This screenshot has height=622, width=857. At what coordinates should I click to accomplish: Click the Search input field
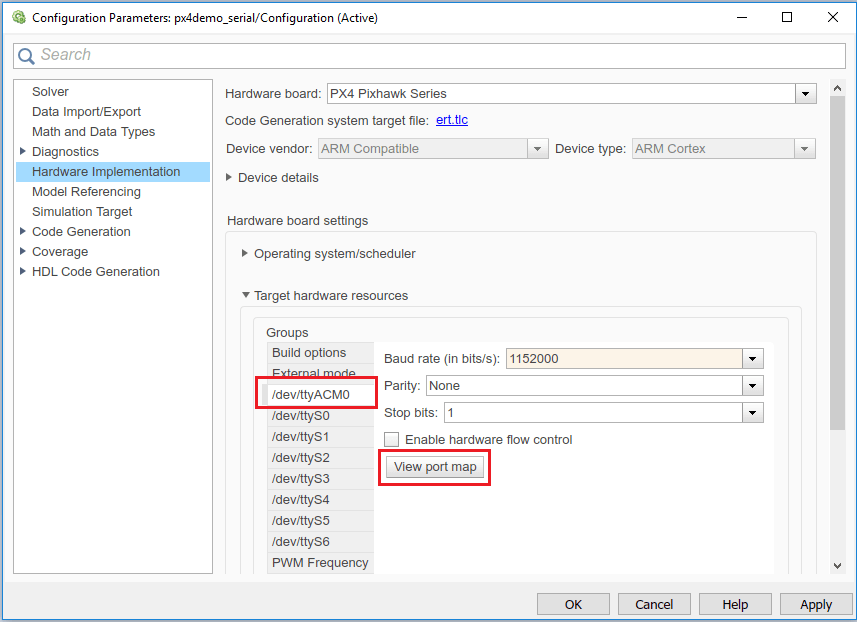coord(429,55)
